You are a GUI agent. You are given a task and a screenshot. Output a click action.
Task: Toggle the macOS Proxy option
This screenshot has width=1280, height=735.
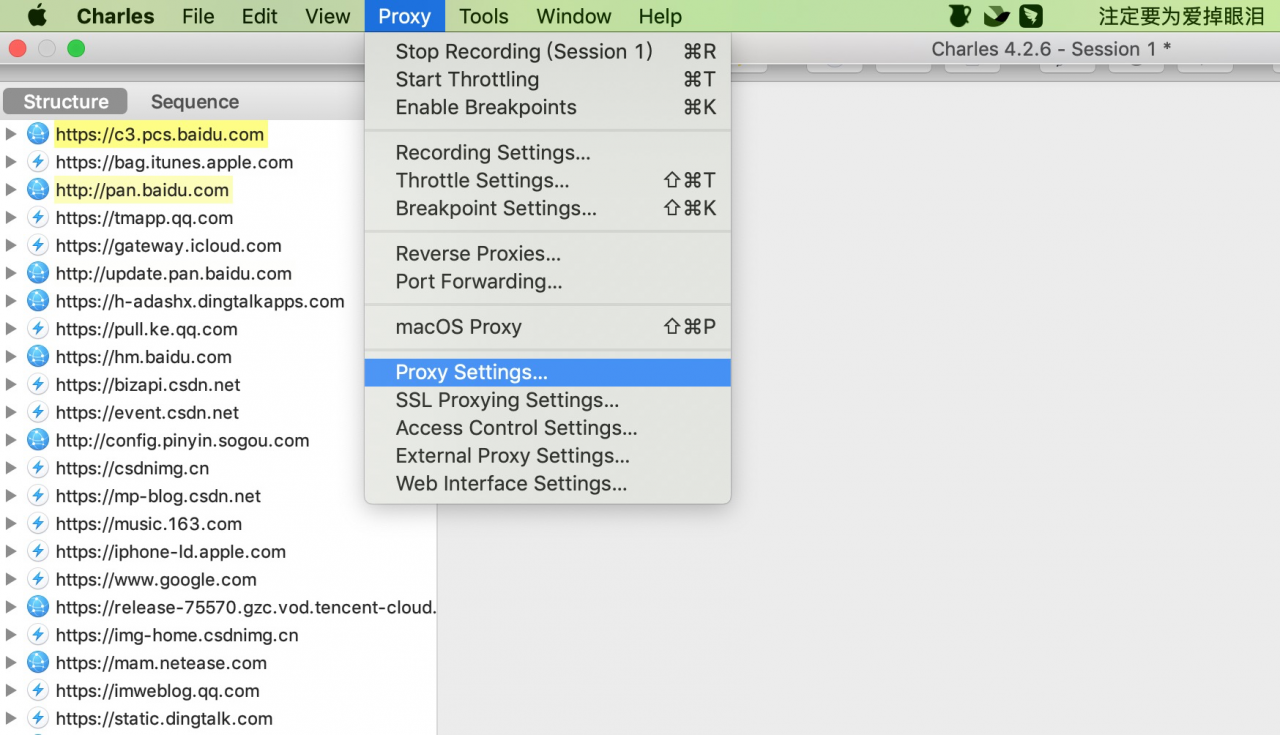coord(548,327)
